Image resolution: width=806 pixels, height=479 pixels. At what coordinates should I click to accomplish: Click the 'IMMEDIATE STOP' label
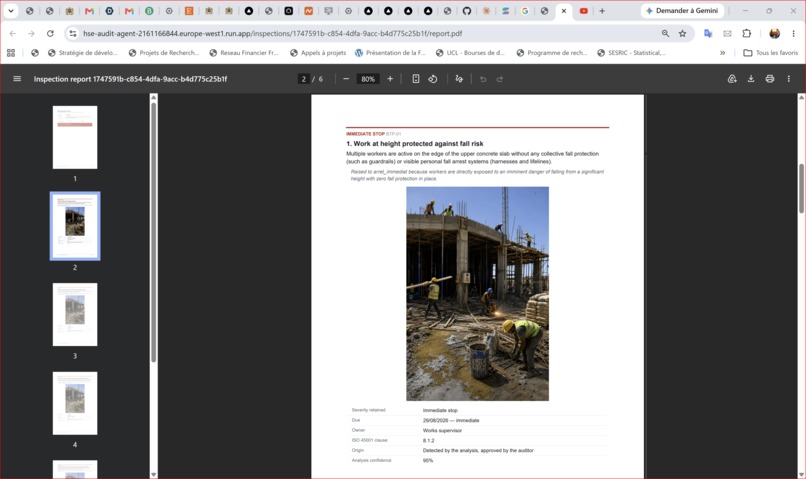tap(365, 134)
